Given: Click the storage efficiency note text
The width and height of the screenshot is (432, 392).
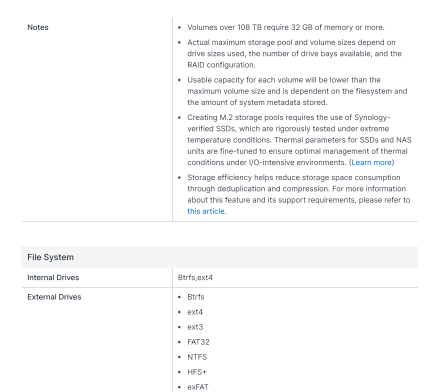Looking at the screenshot, I should click(x=299, y=194).
